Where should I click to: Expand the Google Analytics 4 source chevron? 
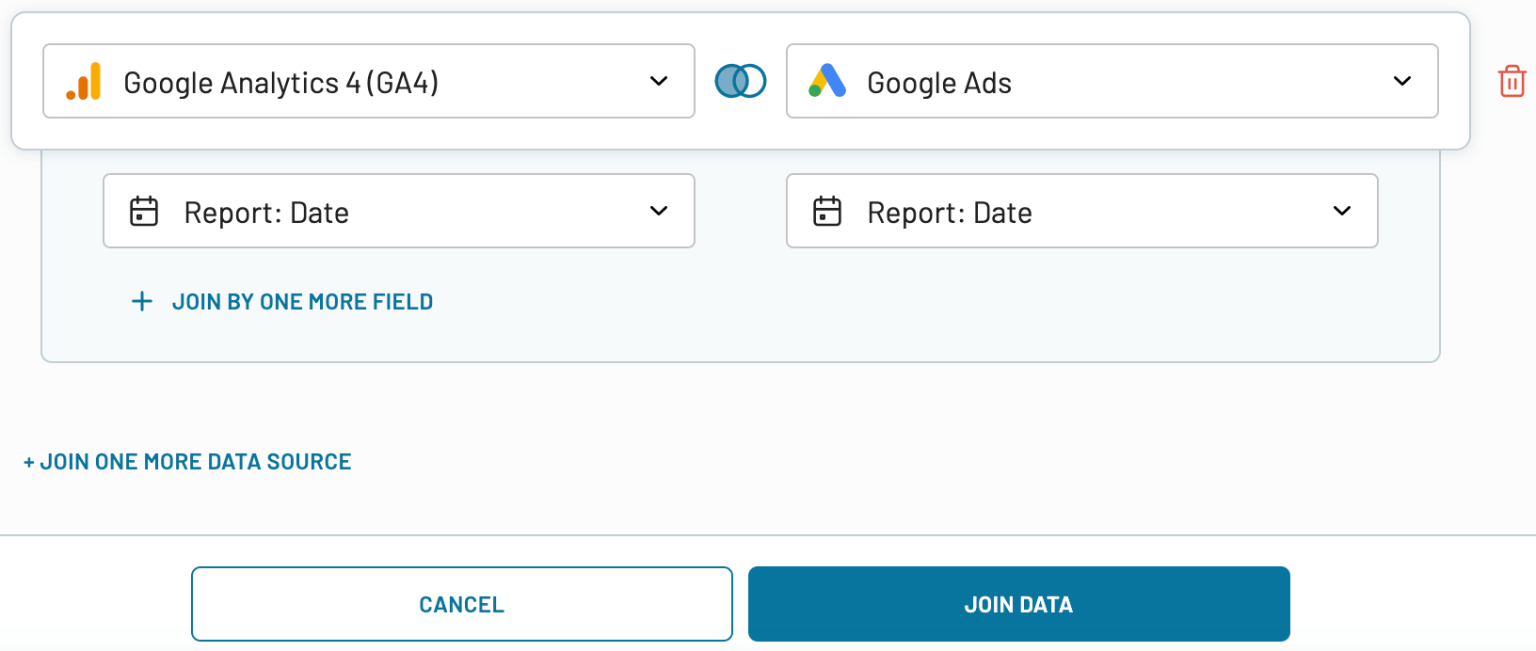point(659,81)
